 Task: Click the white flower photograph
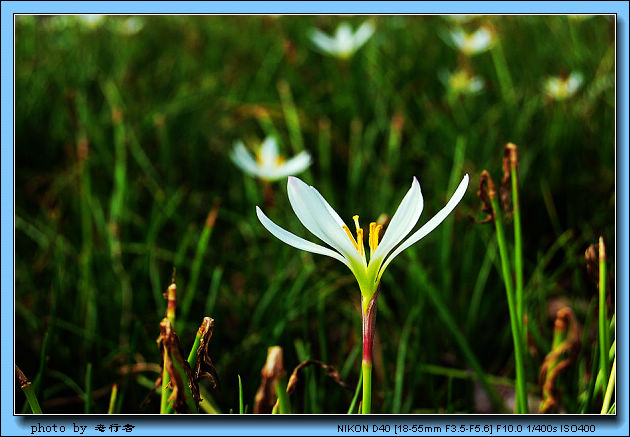click(x=315, y=214)
